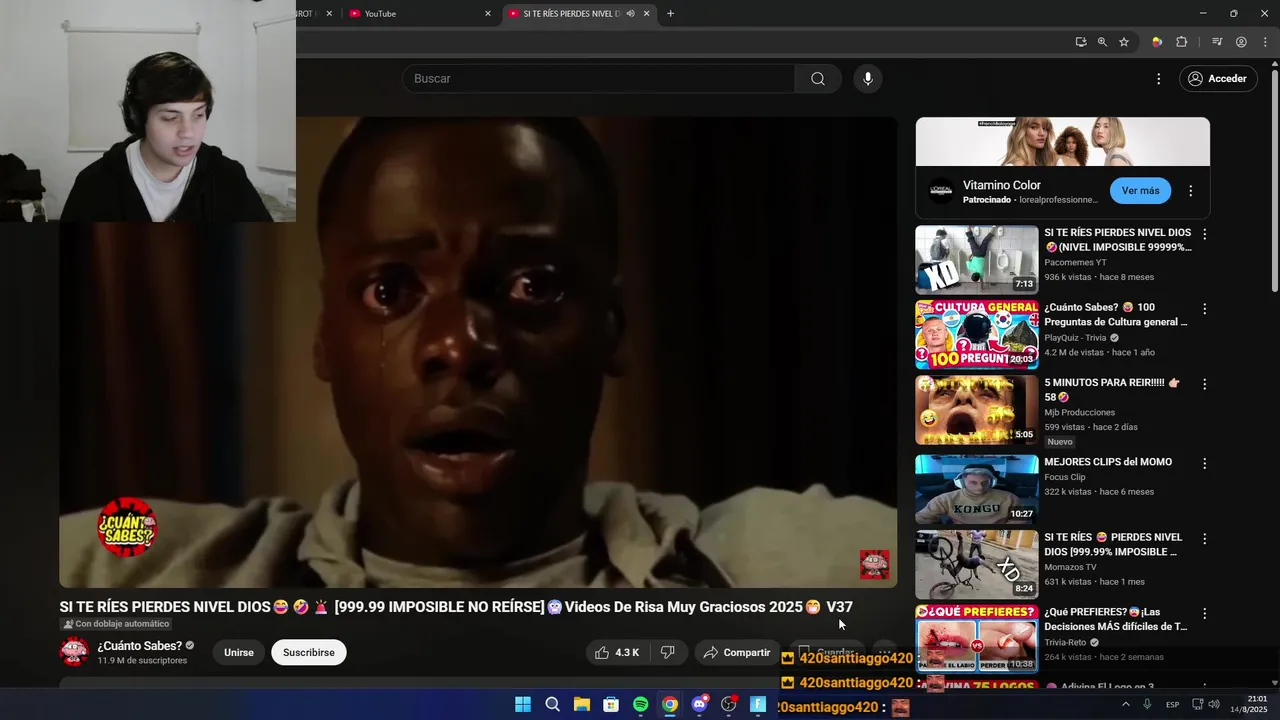
Task: Click the Patrocinado lorealprofessionnel label
Action: point(1031,200)
